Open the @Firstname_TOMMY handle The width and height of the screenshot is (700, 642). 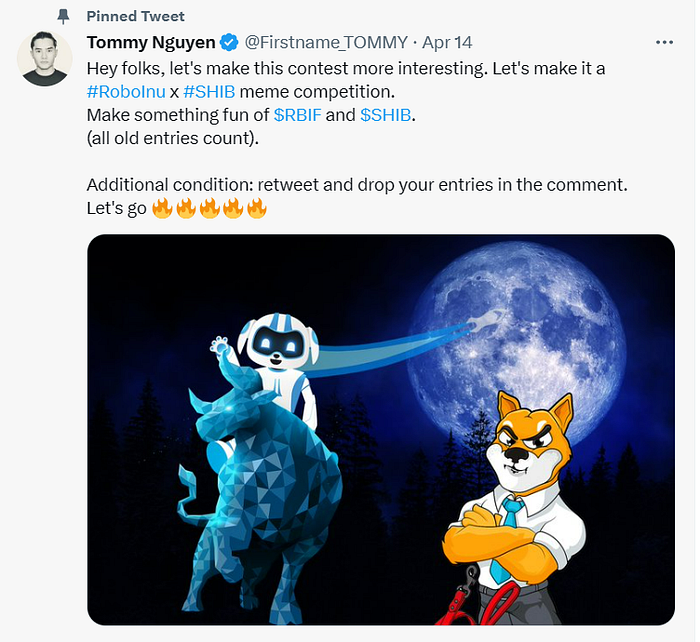326,42
